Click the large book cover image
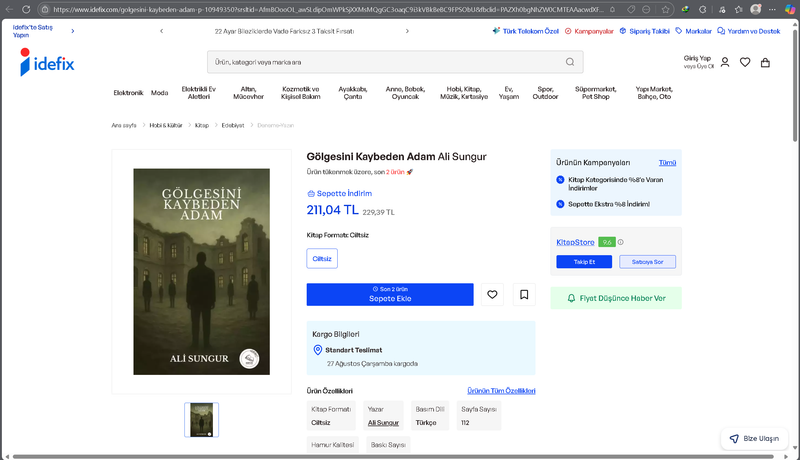The image size is (800, 460). [x=202, y=272]
